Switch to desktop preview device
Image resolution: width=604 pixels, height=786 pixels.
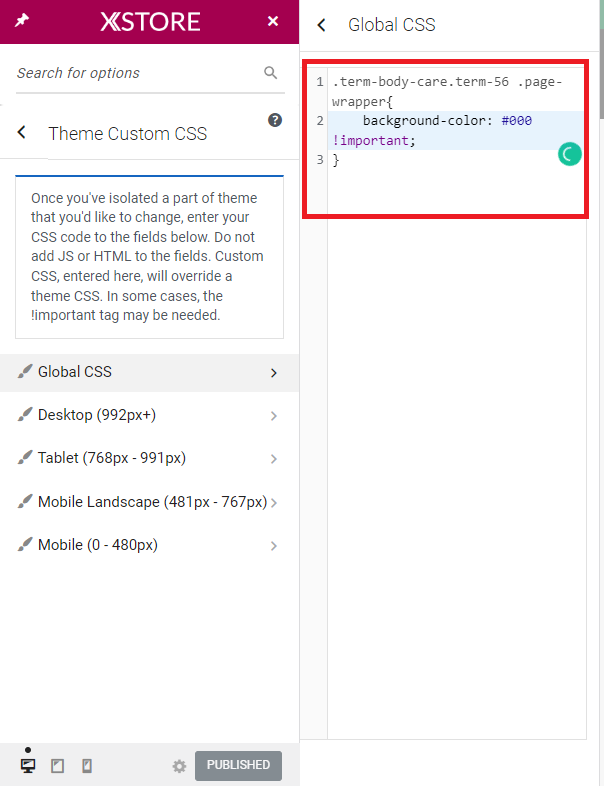tap(28, 765)
